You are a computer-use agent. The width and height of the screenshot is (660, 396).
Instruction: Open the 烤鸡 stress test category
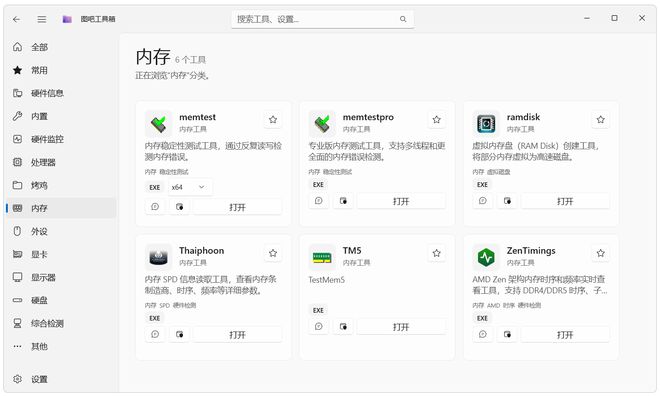61,185
